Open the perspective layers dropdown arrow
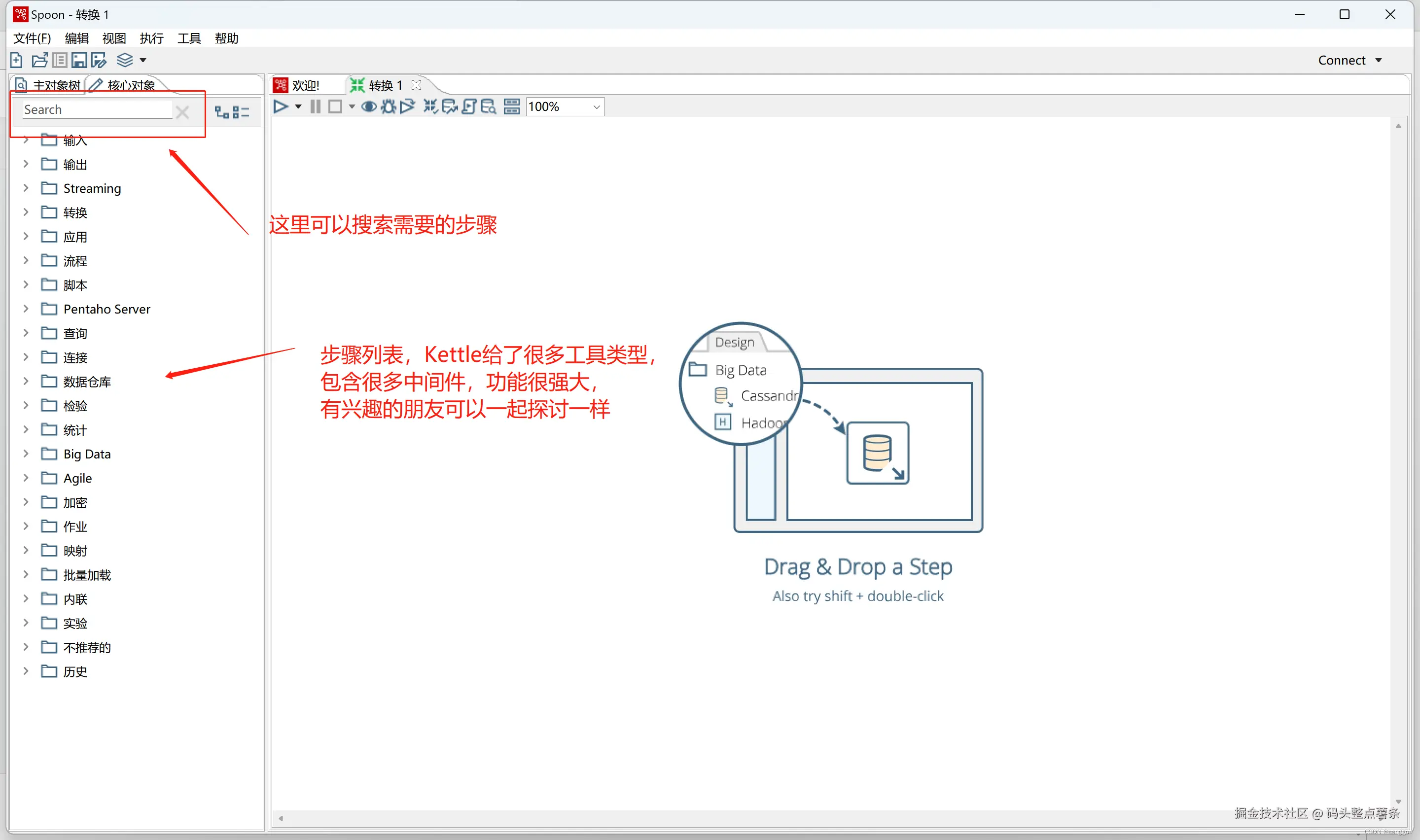Image resolution: width=1420 pixels, height=840 pixels. pos(143,60)
